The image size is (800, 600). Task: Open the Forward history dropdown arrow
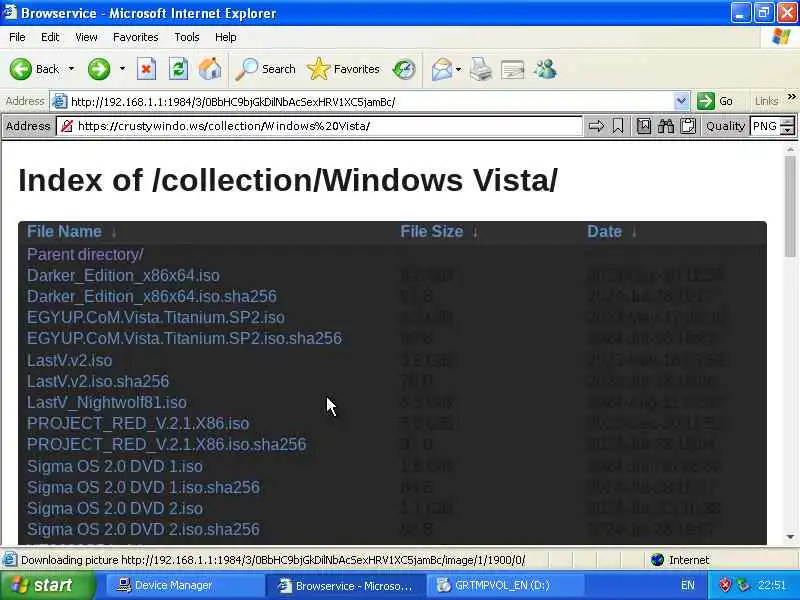pos(122,69)
